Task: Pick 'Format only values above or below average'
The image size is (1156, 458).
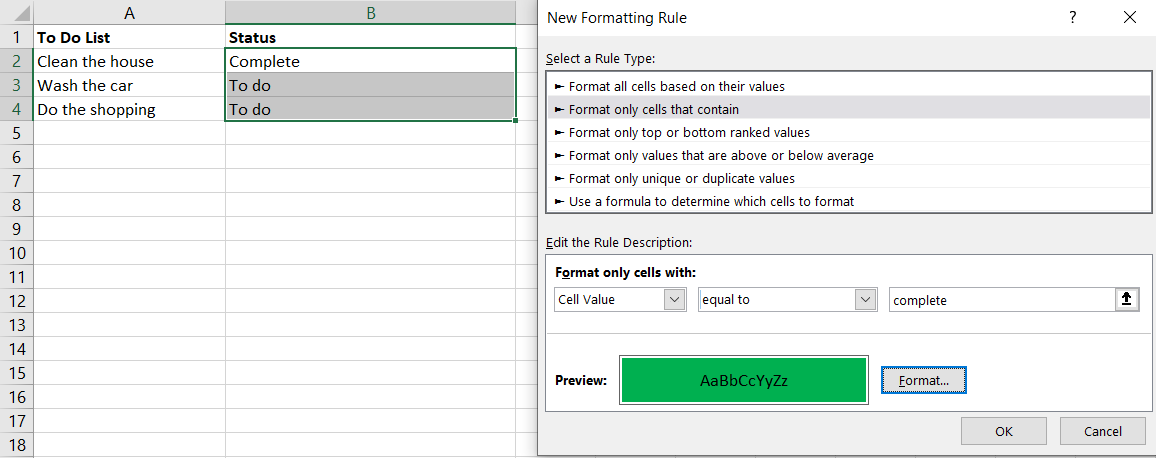Action: click(720, 155)
